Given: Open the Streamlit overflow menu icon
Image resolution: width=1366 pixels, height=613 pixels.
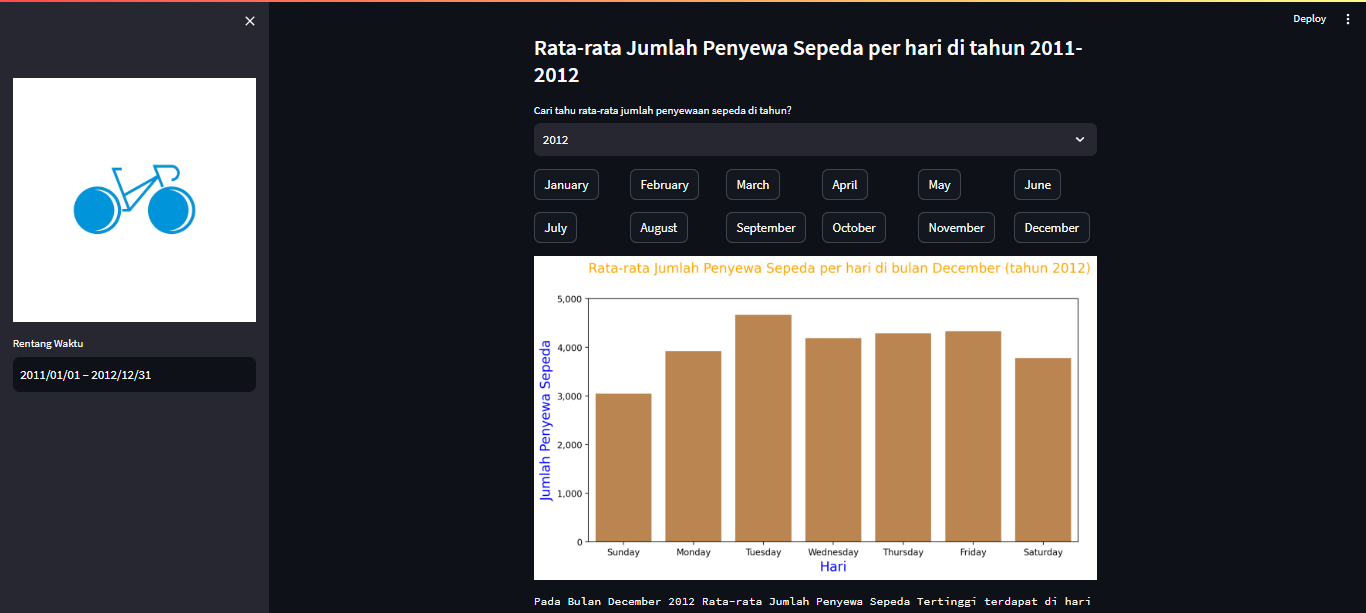Looking at the screenshot, I should [x=1349, y=18].
